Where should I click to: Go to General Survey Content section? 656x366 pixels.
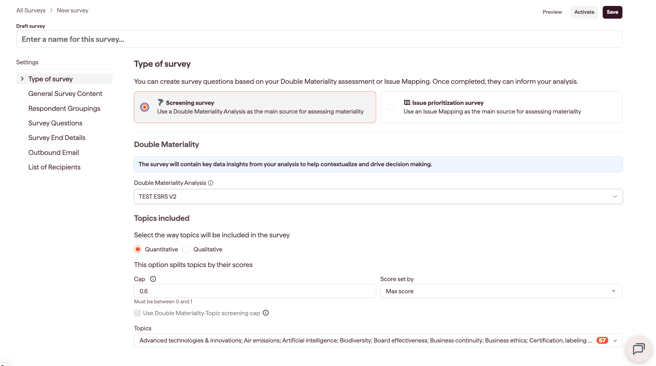pos(65,94)
